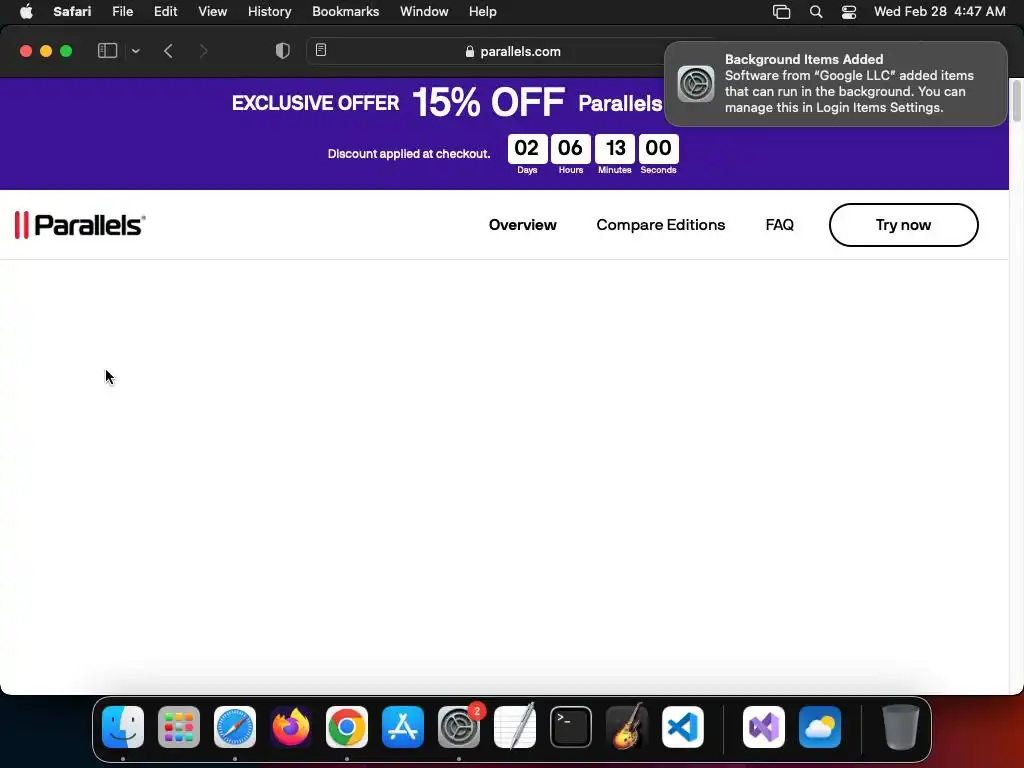This screenshot has width=1024, height=768.
Task: Open Safari from the Dock
Action: pyautogui.click(x=235, y=726)
